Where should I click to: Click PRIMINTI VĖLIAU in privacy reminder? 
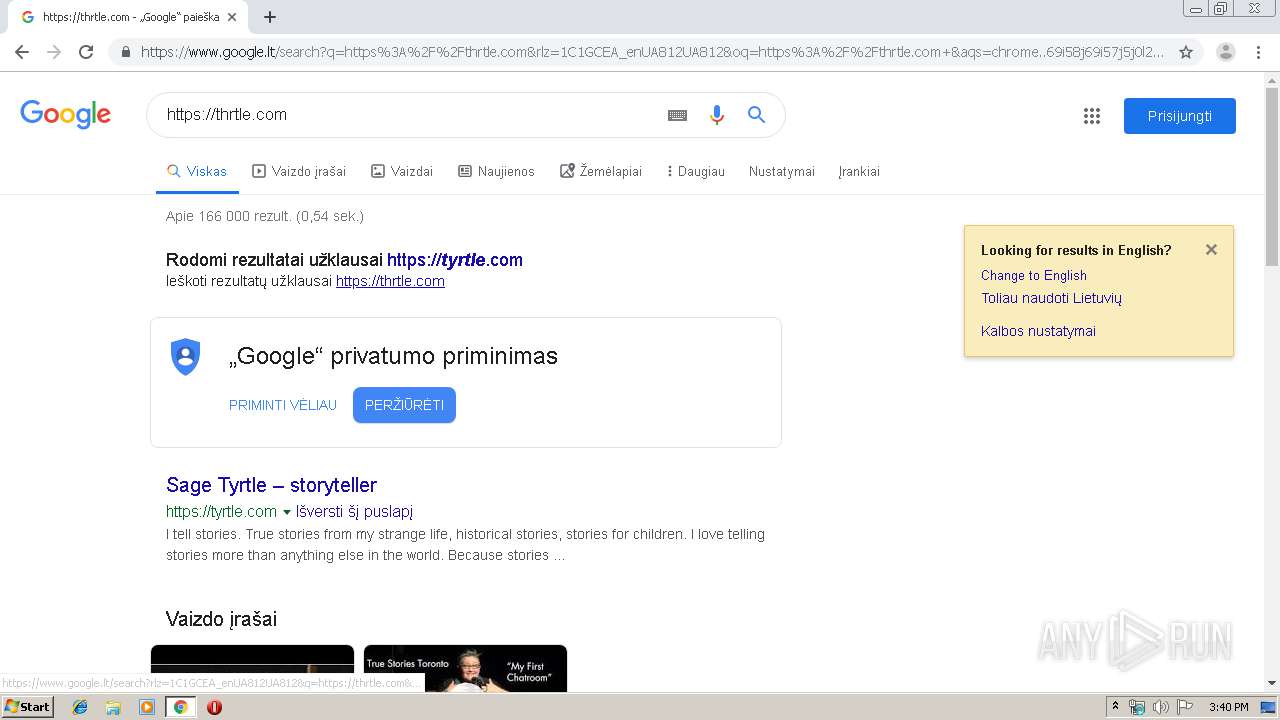click(x=283, y=405)
